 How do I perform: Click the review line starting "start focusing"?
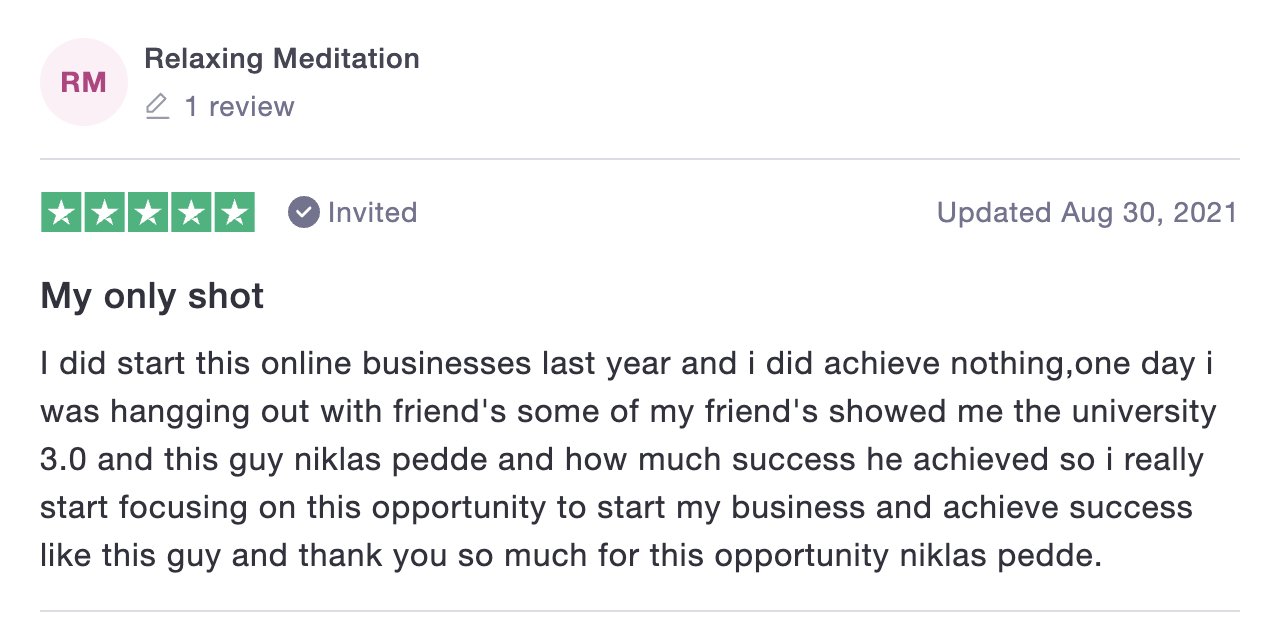coord(616,507)
